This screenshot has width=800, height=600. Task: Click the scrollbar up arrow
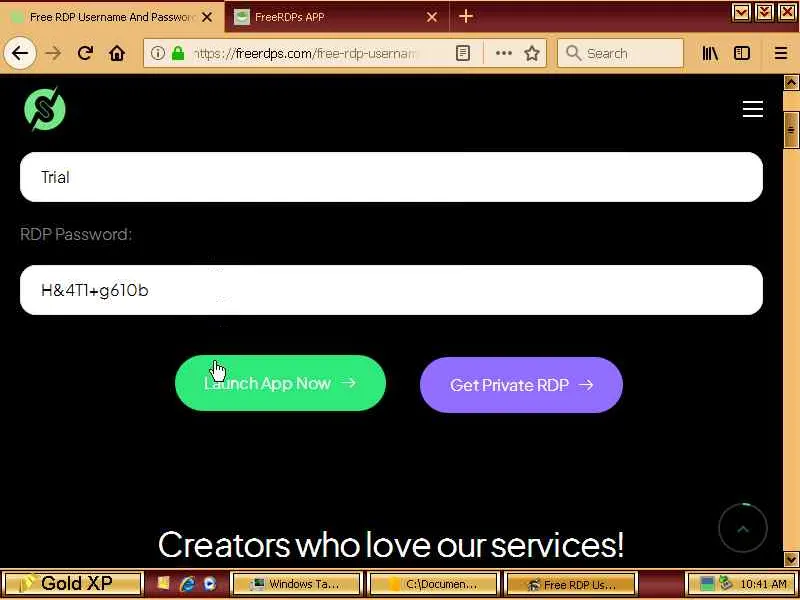[791, 83]
